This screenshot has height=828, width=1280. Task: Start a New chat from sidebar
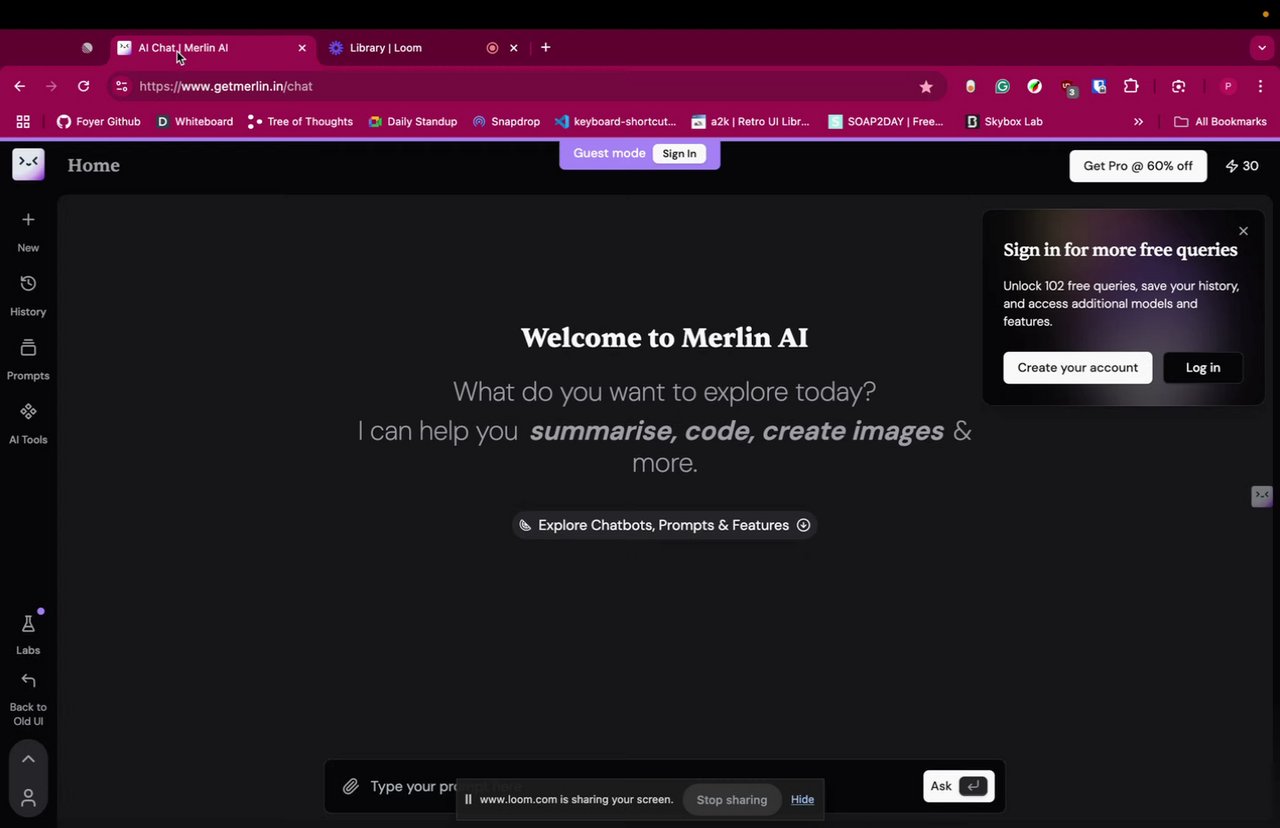[x=28, y=232]
